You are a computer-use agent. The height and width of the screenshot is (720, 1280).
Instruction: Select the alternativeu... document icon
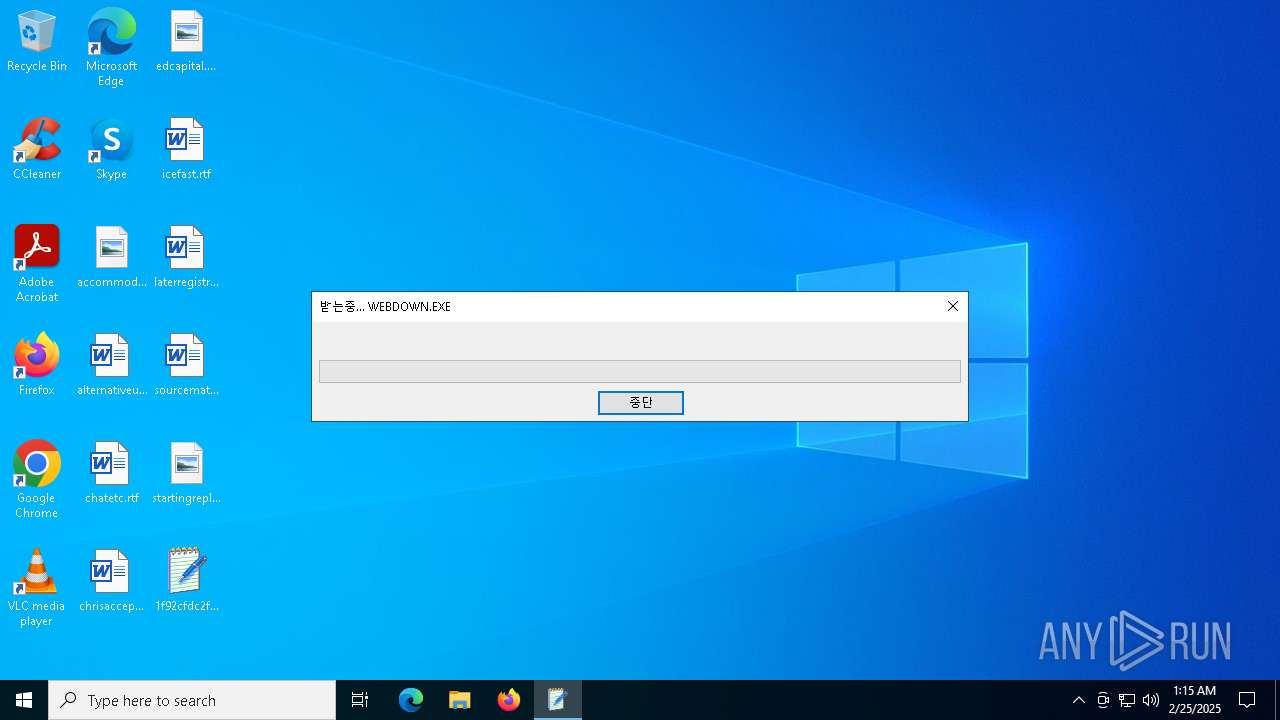pyautogui.click(x=111, y=366)
